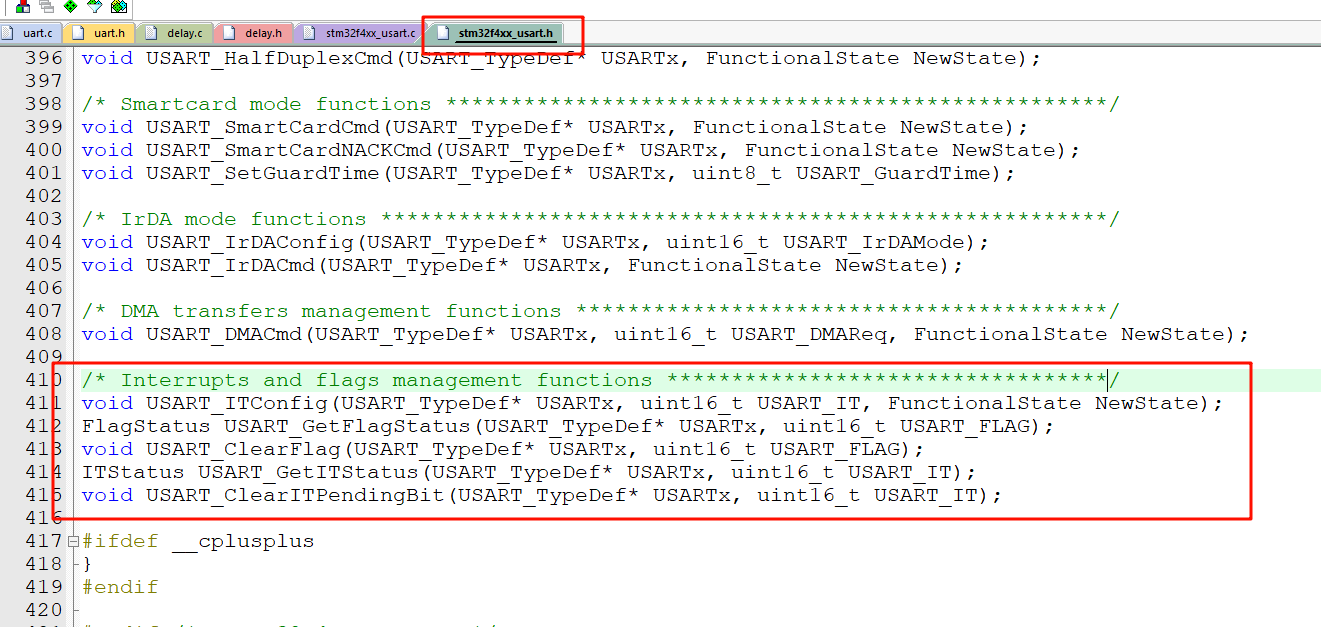This screenshot has width=1321, height=627.
Task: Click the USART_DMACmd declaration line
Action: coord(665,334)
